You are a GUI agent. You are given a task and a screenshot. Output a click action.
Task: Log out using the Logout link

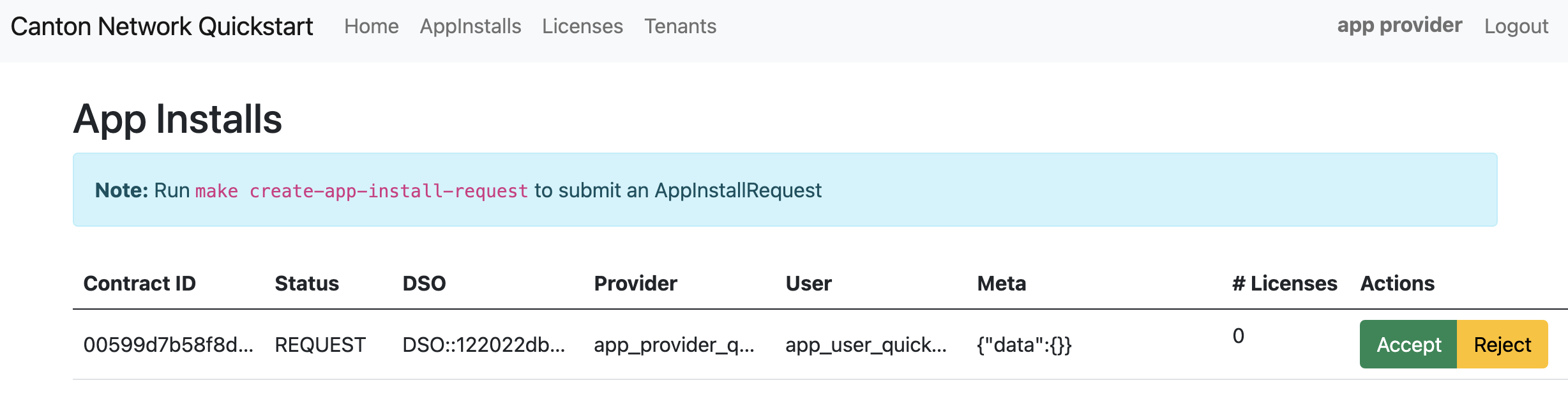click(1516, 26)
